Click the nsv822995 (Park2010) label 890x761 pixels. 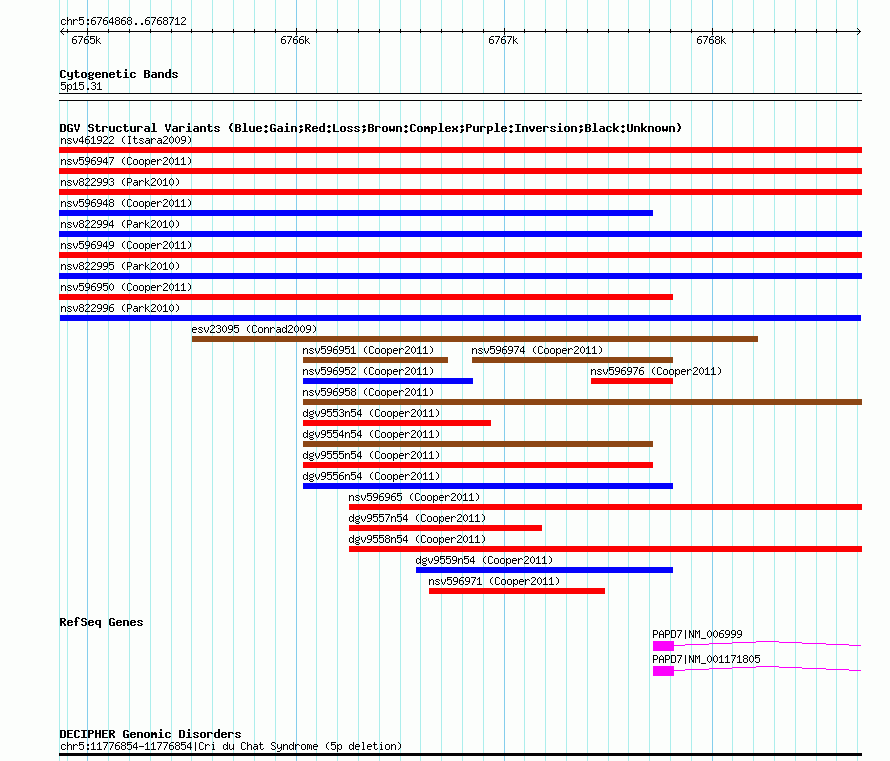coord(120,266)
